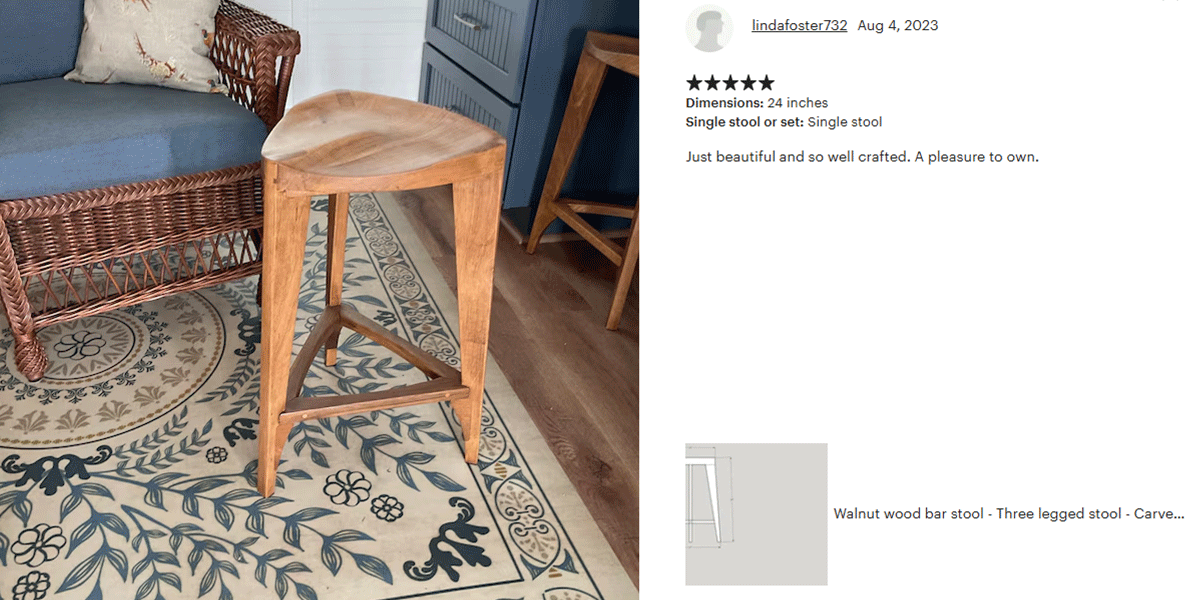The height and width of the screenshot is (600, 1200).
Task: Click the middle star of the rating
Action: 730,83
